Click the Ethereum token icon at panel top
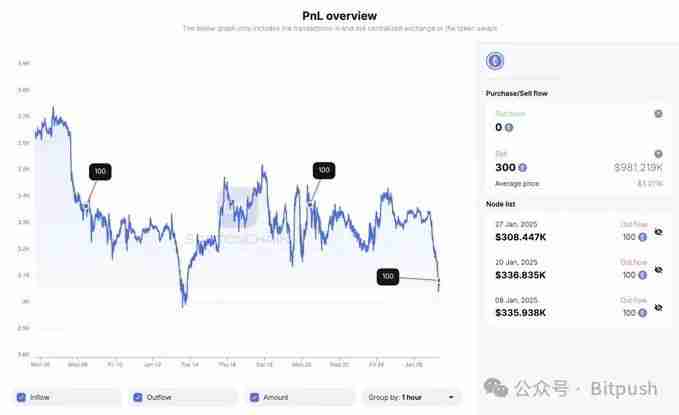 494,61
